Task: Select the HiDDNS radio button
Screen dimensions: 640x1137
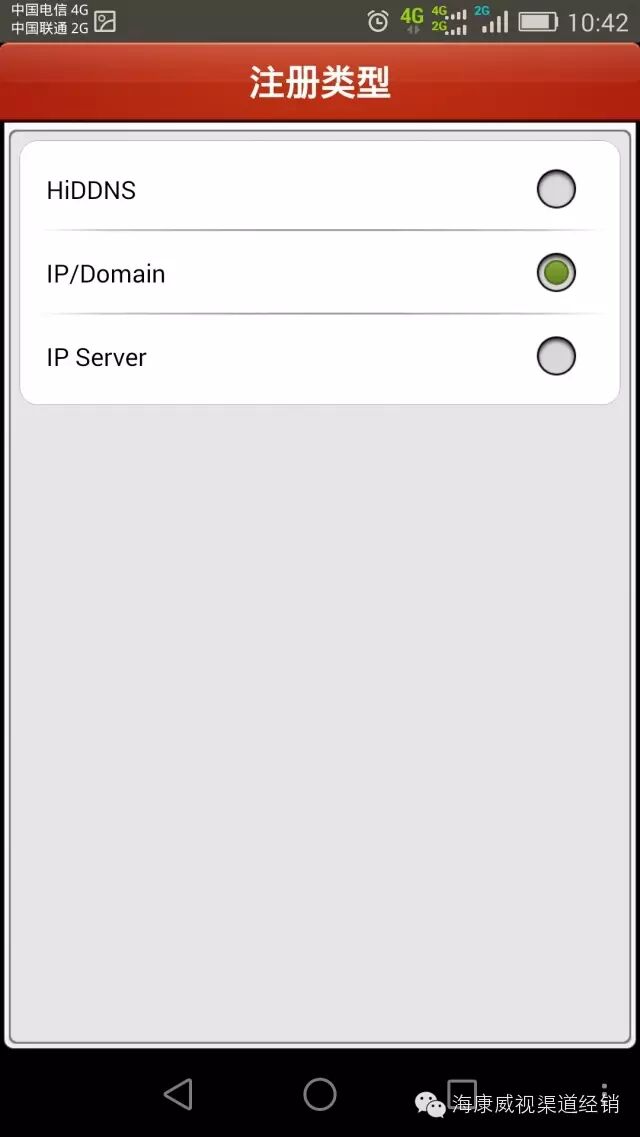Action: [x=556, y=189]
